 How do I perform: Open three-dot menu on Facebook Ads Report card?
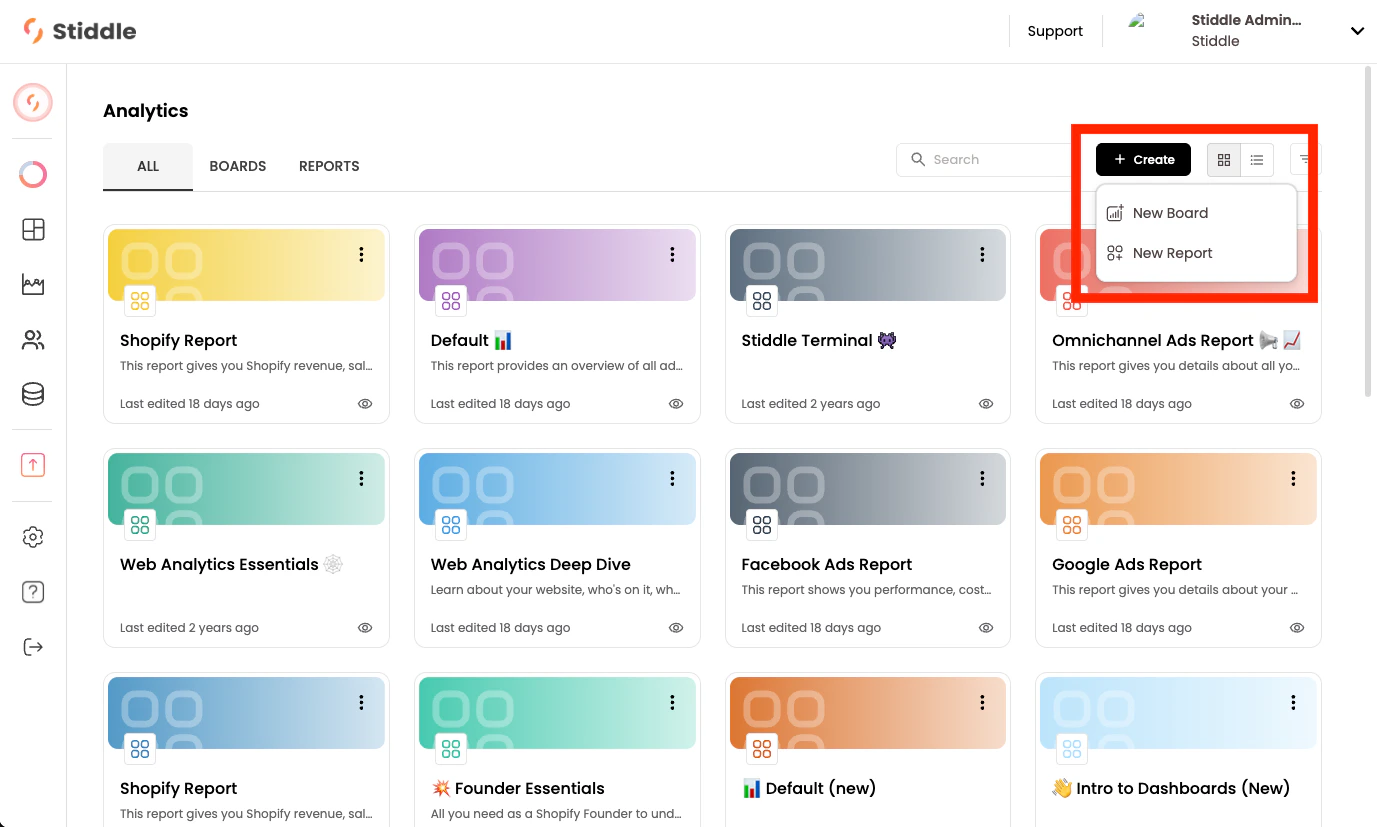click(x=983, y=479)
